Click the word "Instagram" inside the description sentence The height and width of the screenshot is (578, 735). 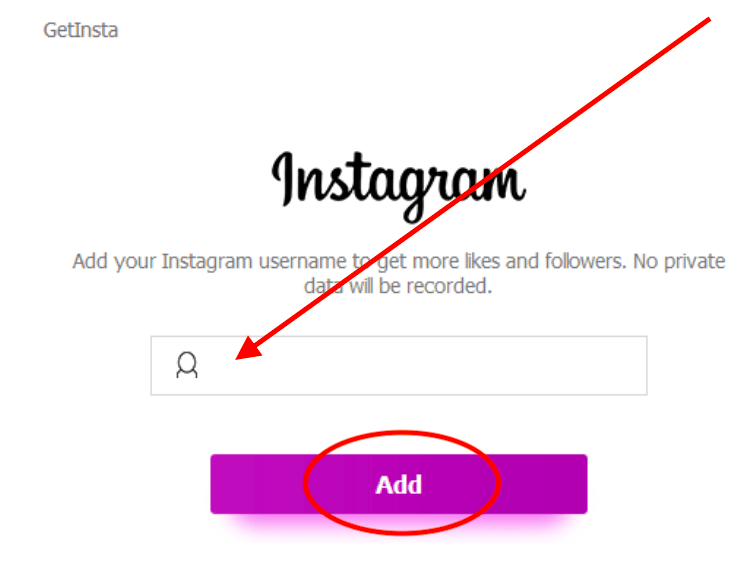pyautogui.click(x=207, y=262)
